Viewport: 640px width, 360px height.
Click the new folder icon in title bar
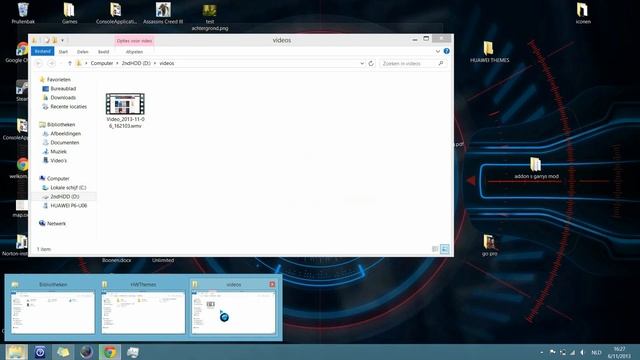coord(55,40)
